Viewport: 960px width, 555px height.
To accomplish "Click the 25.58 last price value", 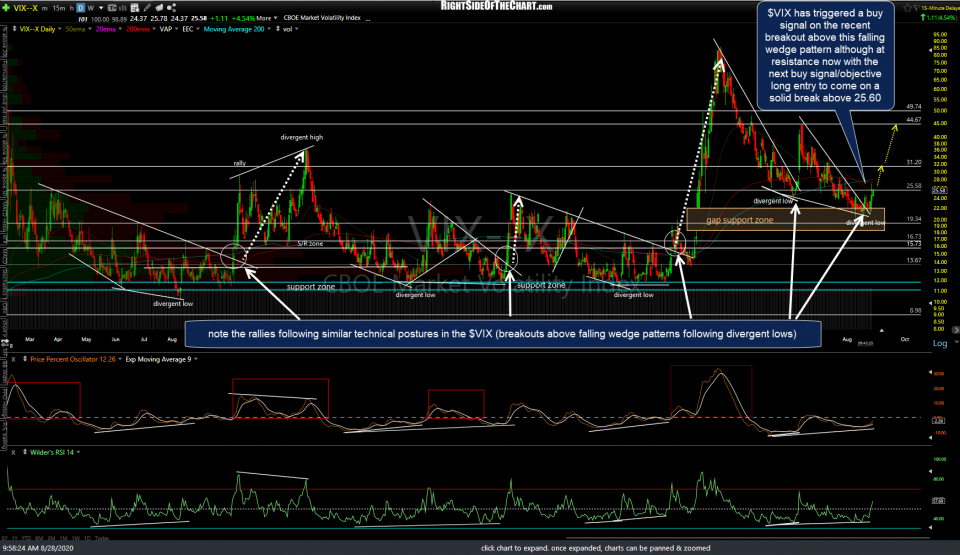I will click(201, 18).
